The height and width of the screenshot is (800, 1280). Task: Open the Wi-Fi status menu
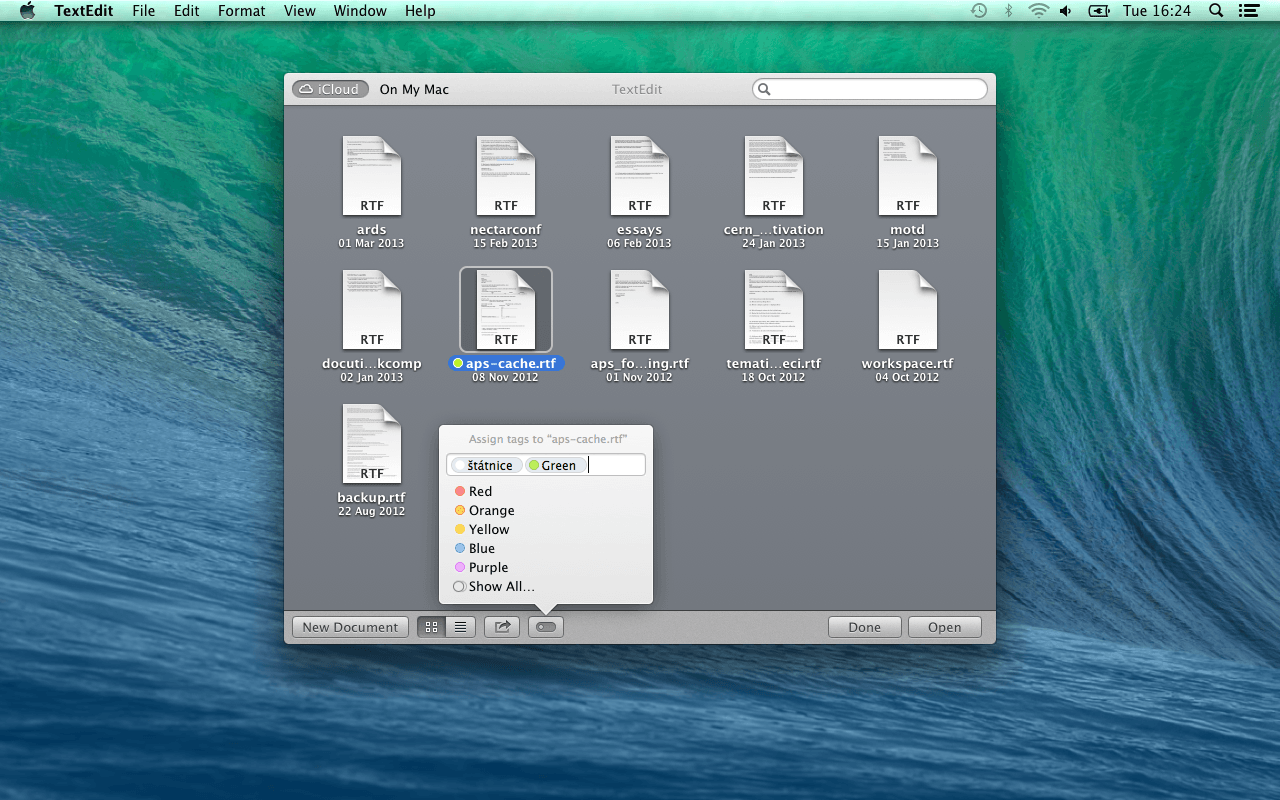click(1038, 11)
